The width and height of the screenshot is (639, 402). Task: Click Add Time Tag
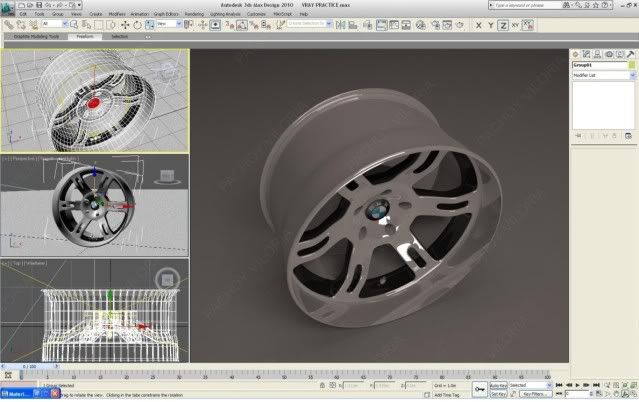447,395
